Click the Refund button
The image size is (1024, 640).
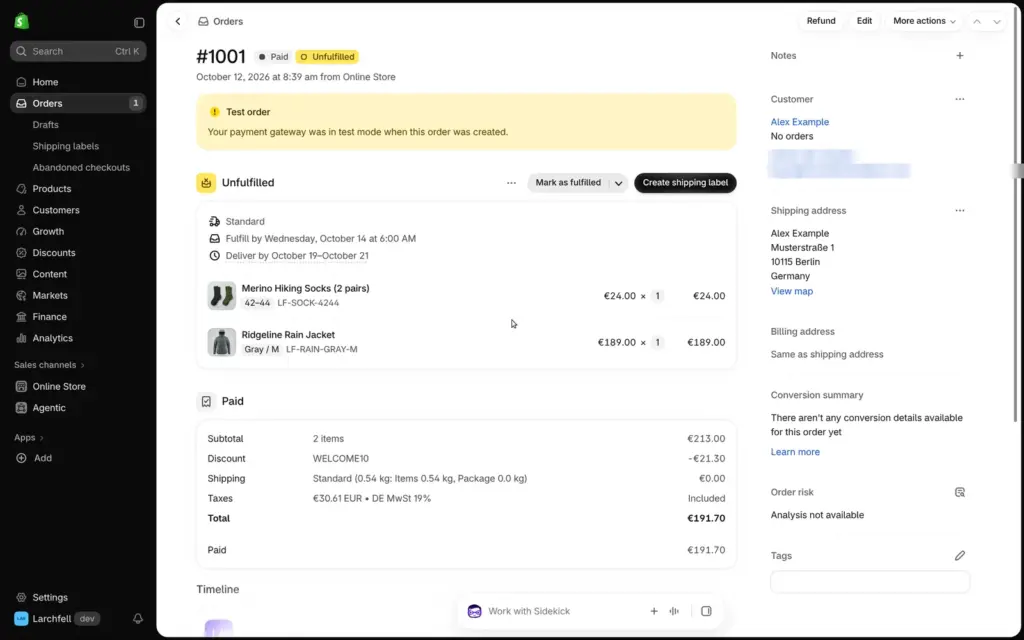[x=821, y=21]
